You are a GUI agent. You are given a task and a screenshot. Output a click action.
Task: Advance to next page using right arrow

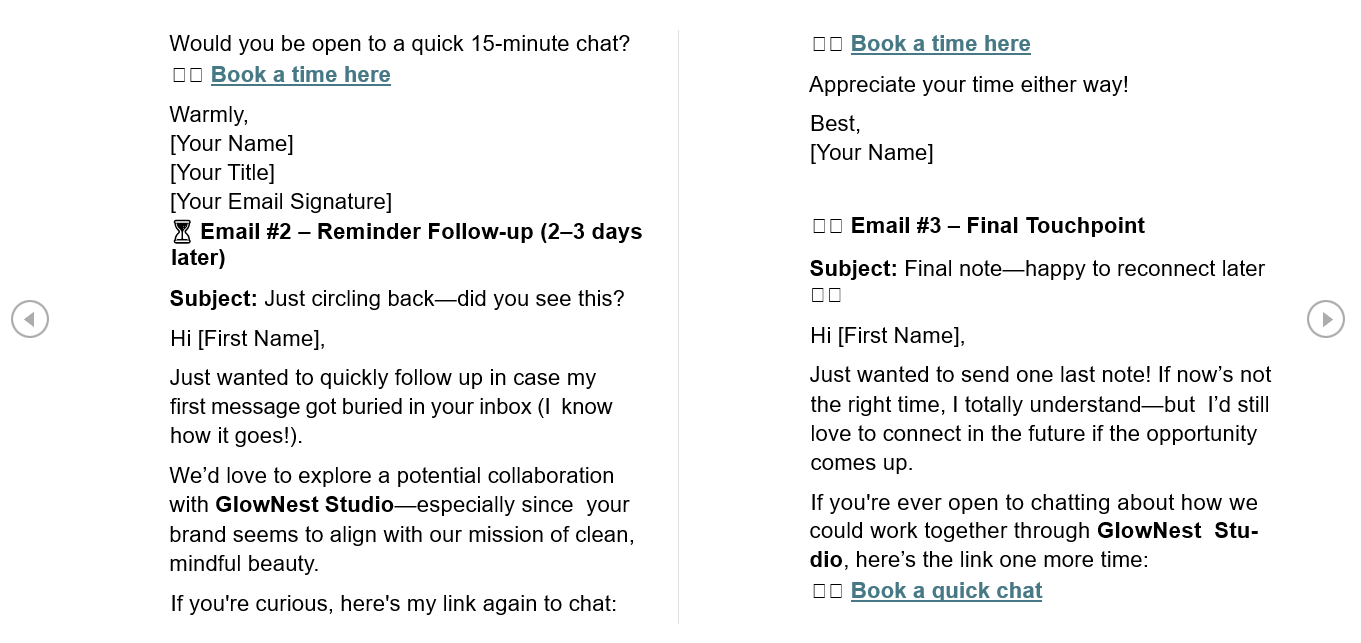tap(1326, 319)
